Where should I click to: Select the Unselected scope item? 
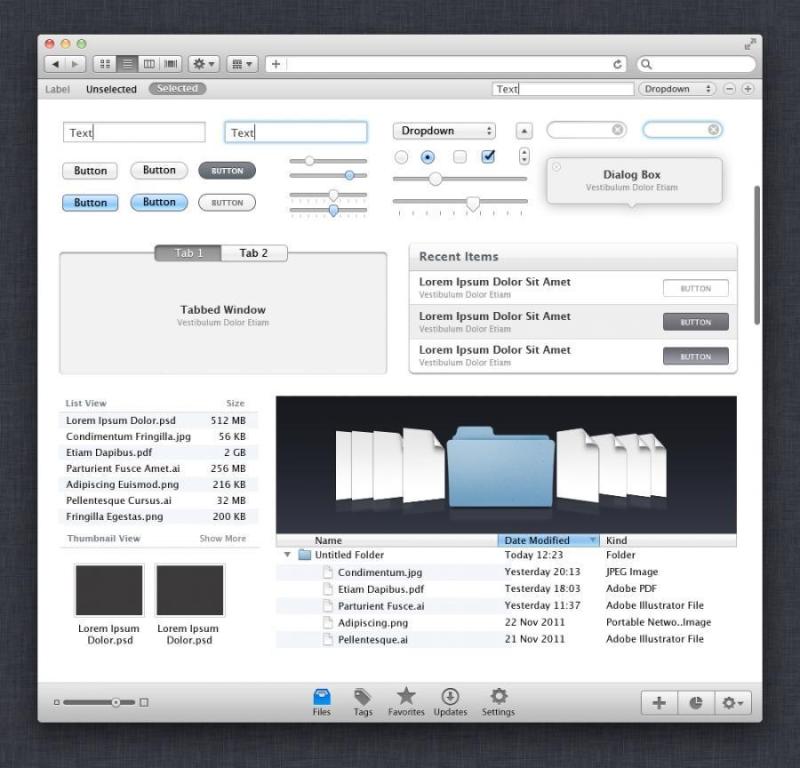tap(111, 89)
